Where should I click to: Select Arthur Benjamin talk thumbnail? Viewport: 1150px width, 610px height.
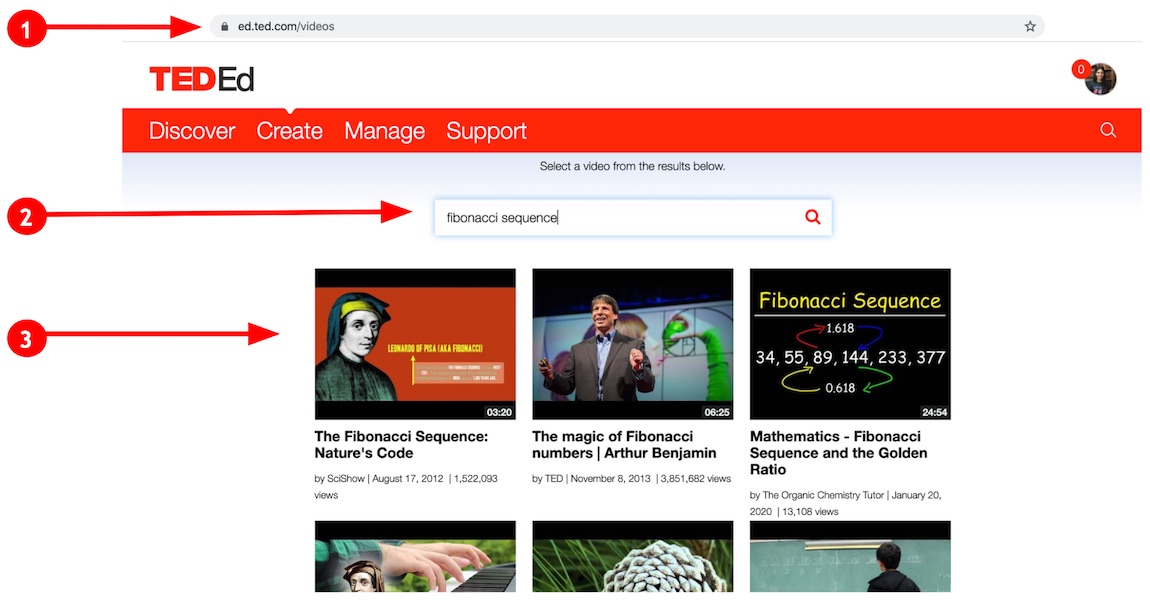click(x=633, y=344)
